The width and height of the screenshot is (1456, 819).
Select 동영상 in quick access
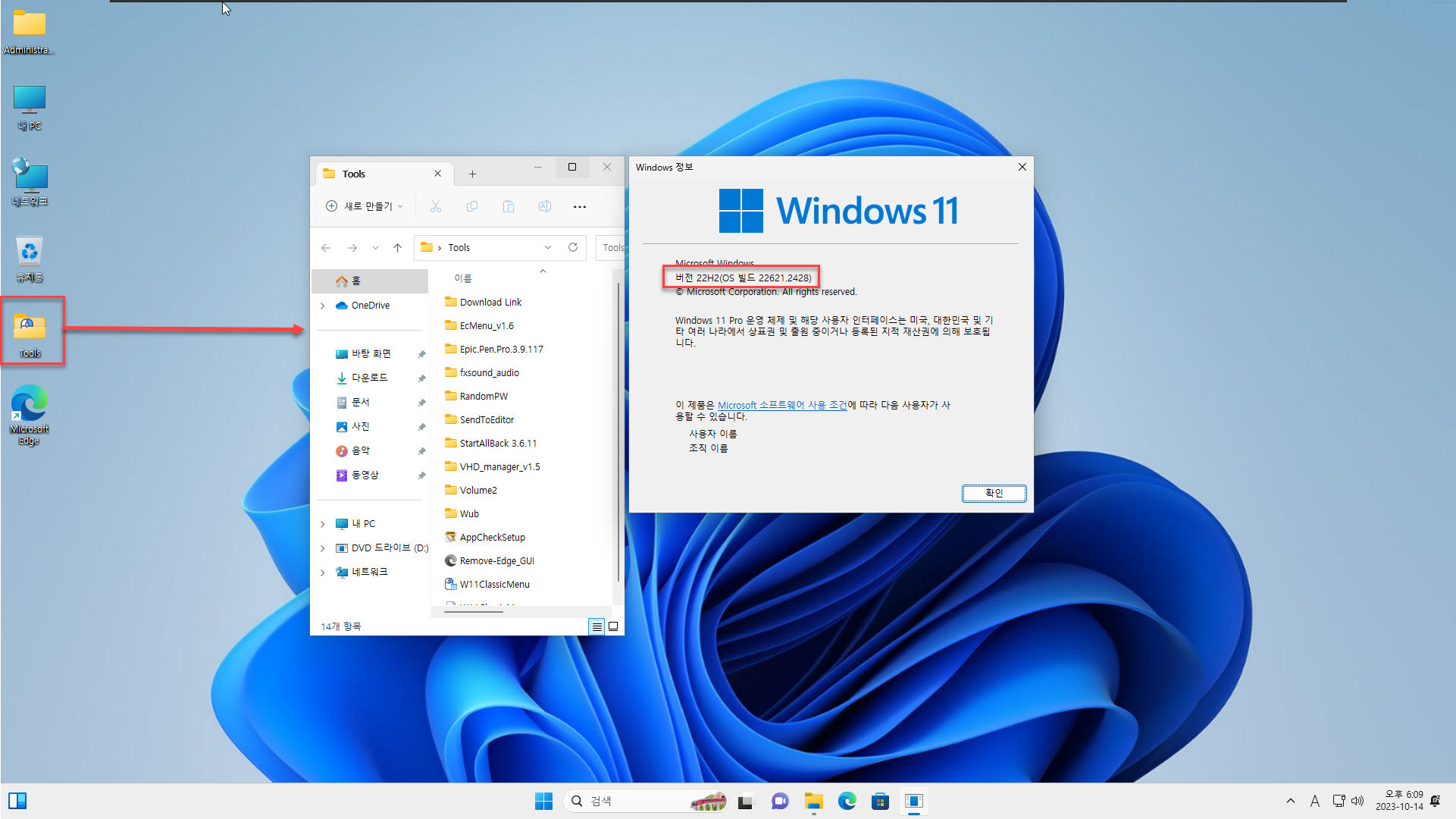(365, 475)
